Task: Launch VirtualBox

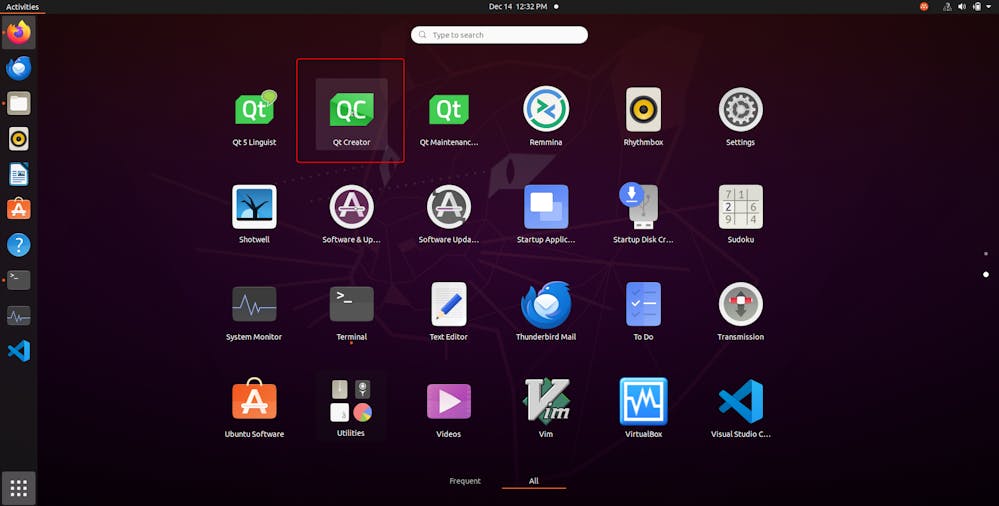Action: coord(643,409)
